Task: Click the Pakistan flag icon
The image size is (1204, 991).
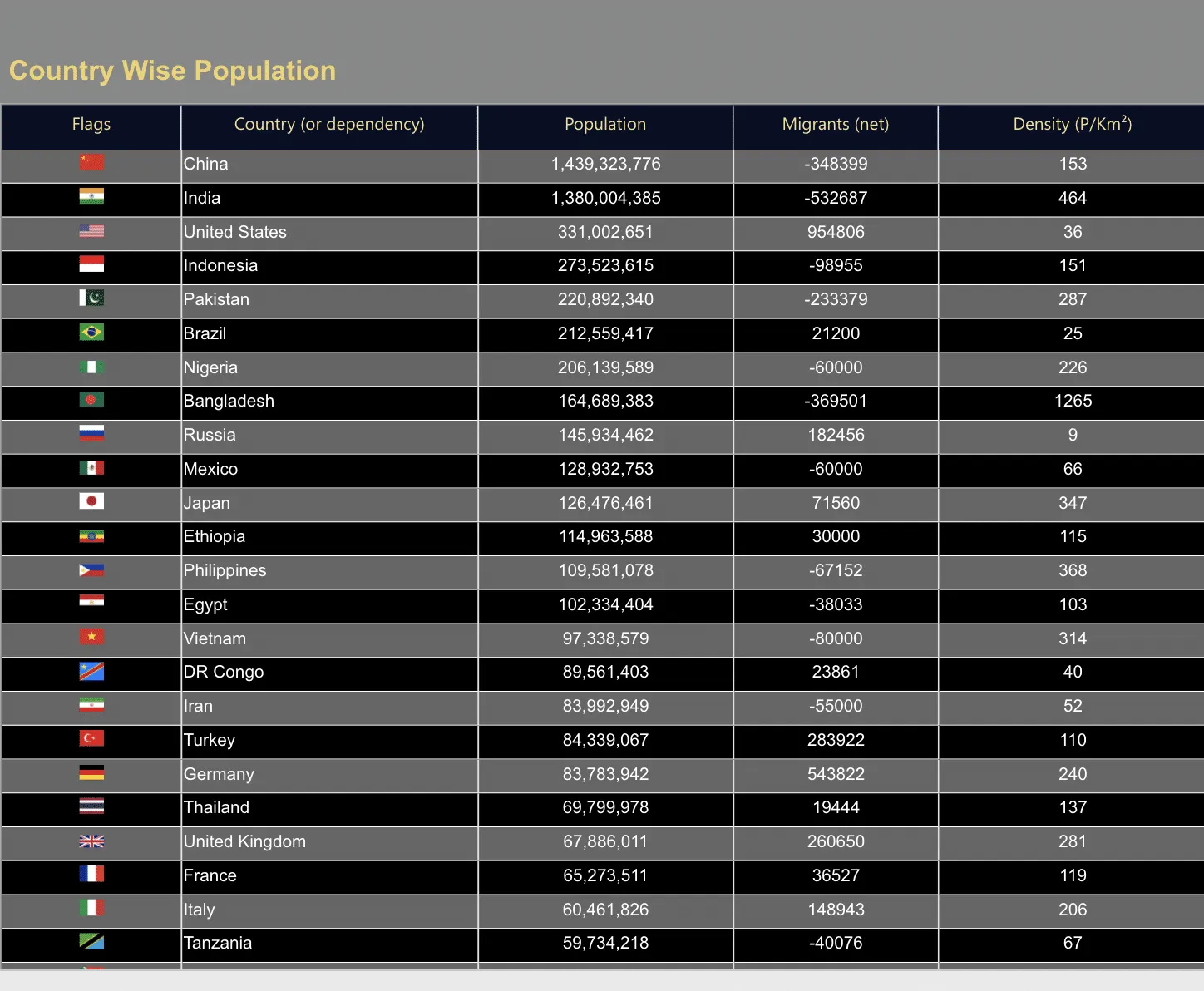Action: (x=91, y=298)
